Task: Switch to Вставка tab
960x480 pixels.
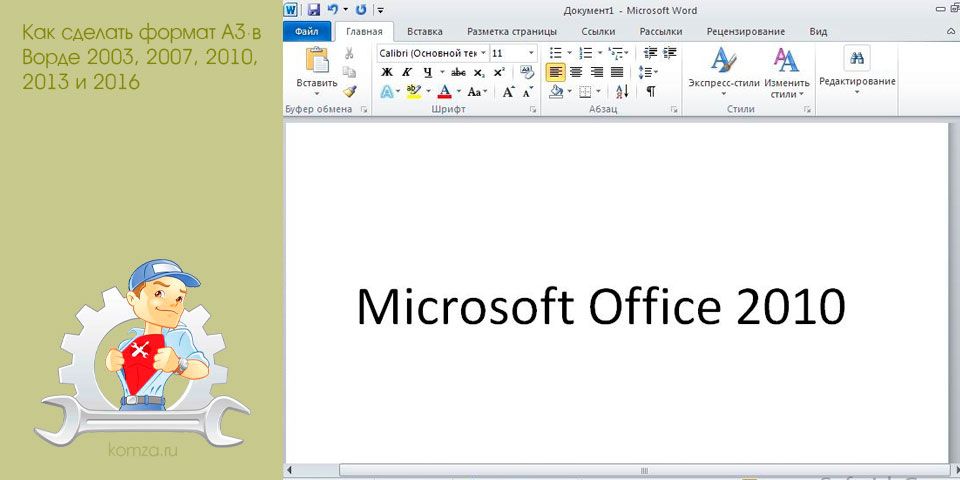Action: coord(425,31)
